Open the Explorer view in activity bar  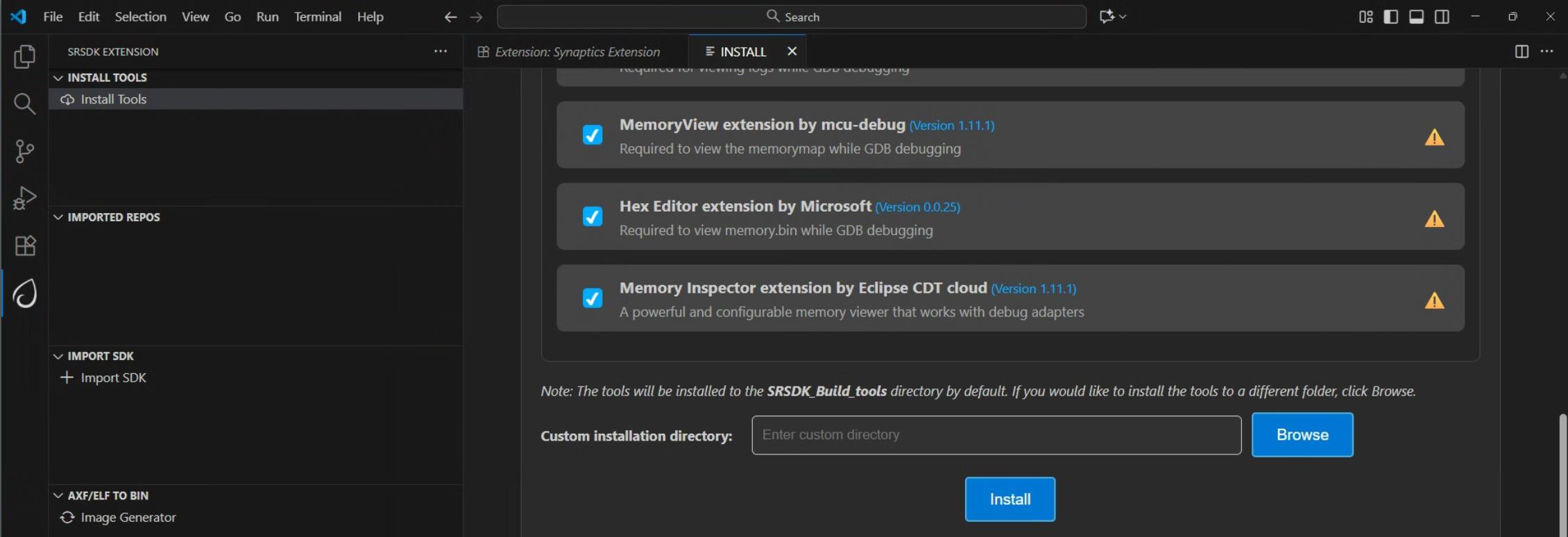(24, 56)
